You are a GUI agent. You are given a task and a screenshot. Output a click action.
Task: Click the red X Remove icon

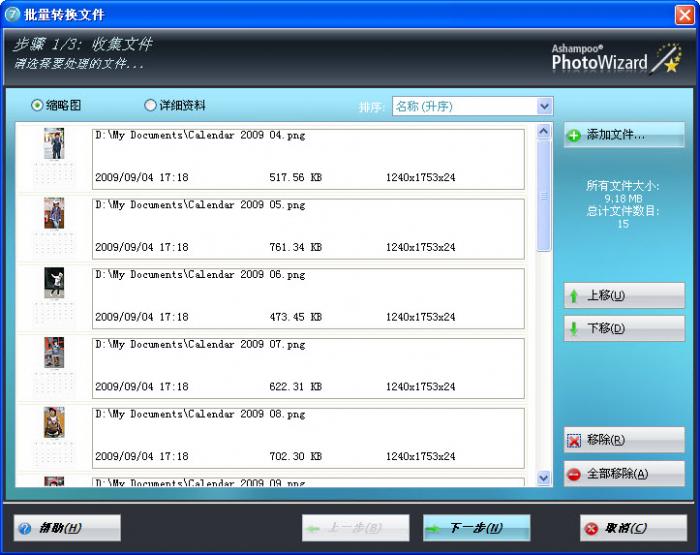coord(574,440)
